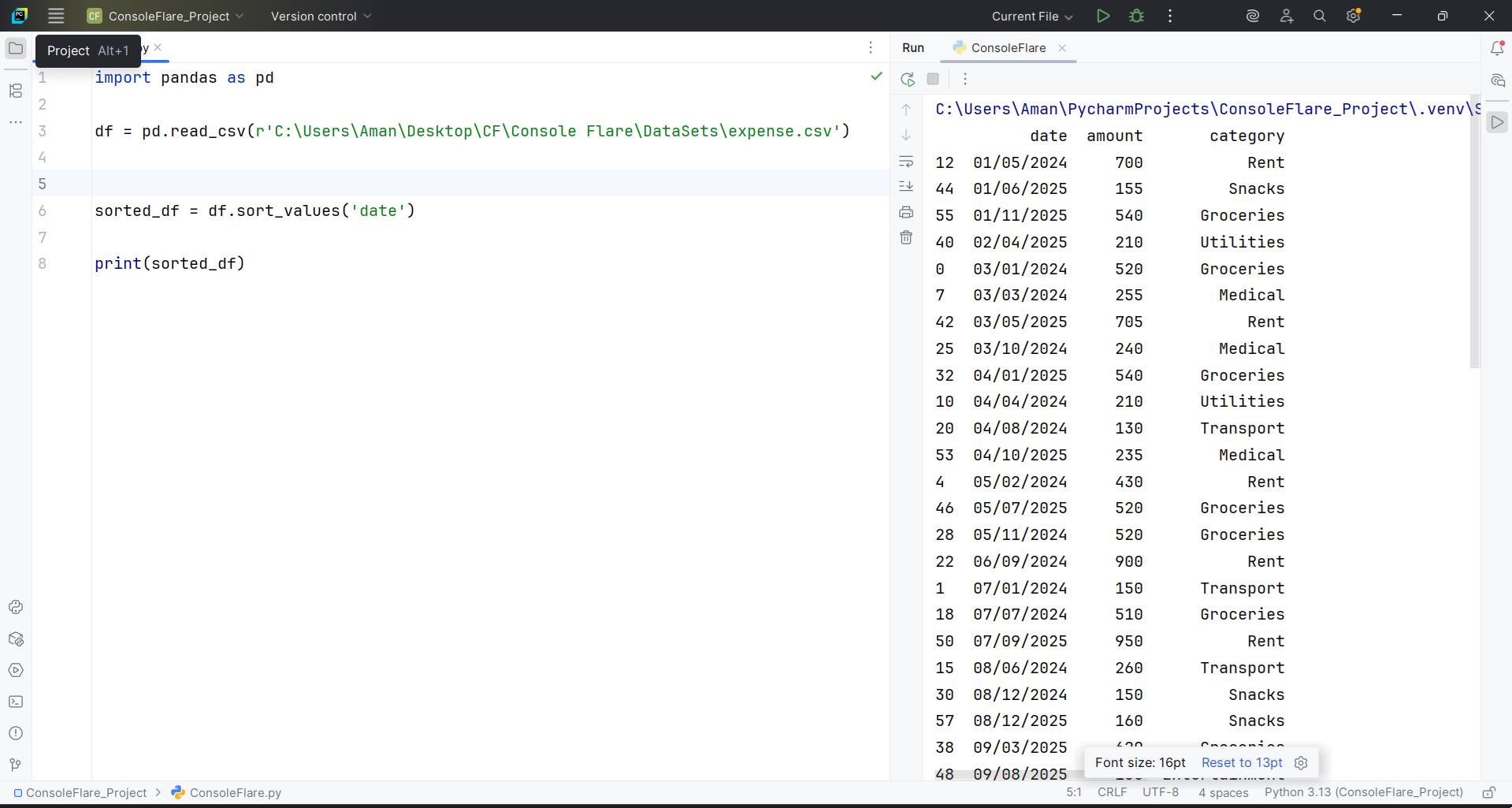Toggle soft-wrap in the run console
The height and width of the screenshot is (808, 1512).
[906, 162]
